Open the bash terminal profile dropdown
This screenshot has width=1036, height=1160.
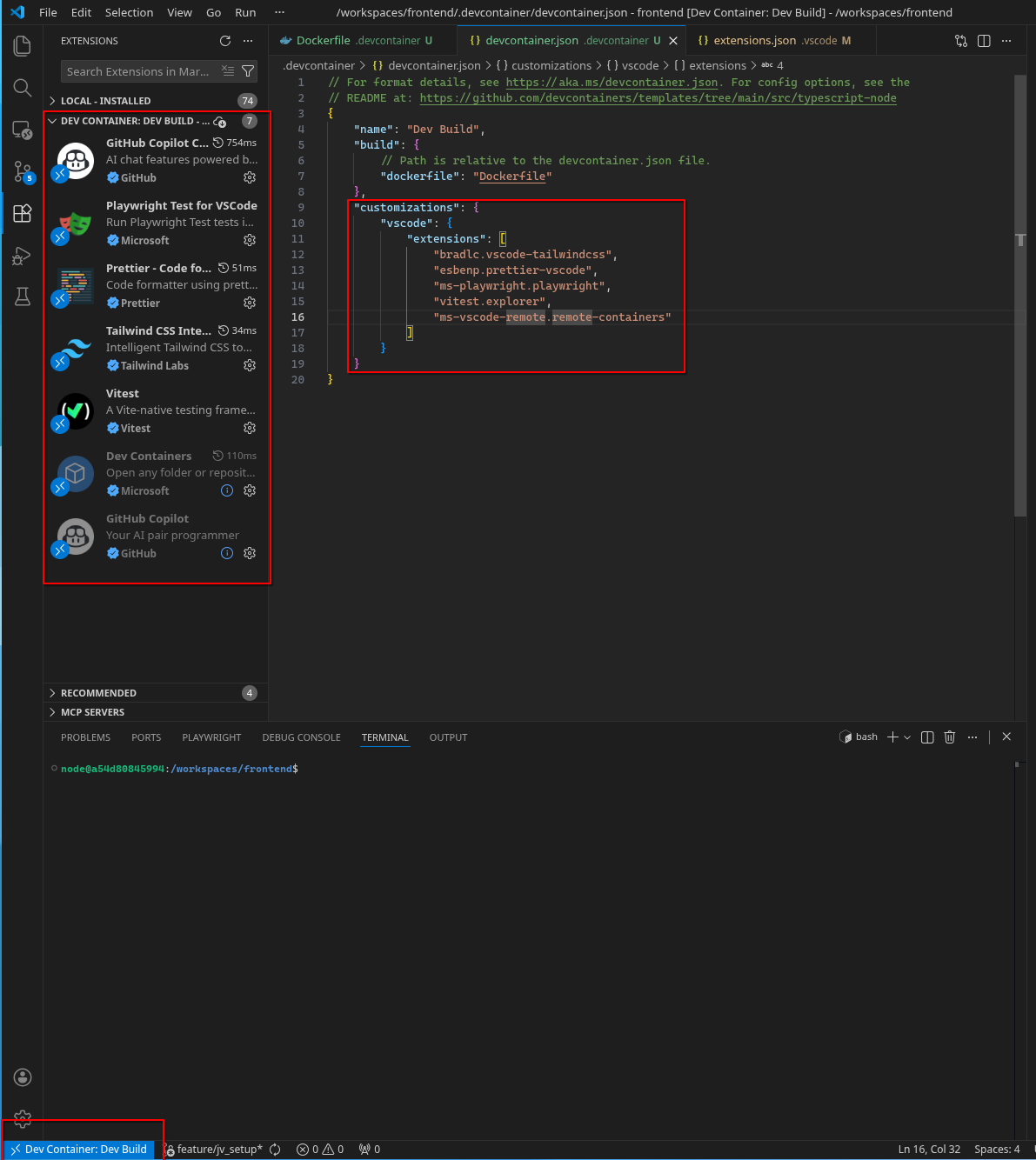[908, 737]
